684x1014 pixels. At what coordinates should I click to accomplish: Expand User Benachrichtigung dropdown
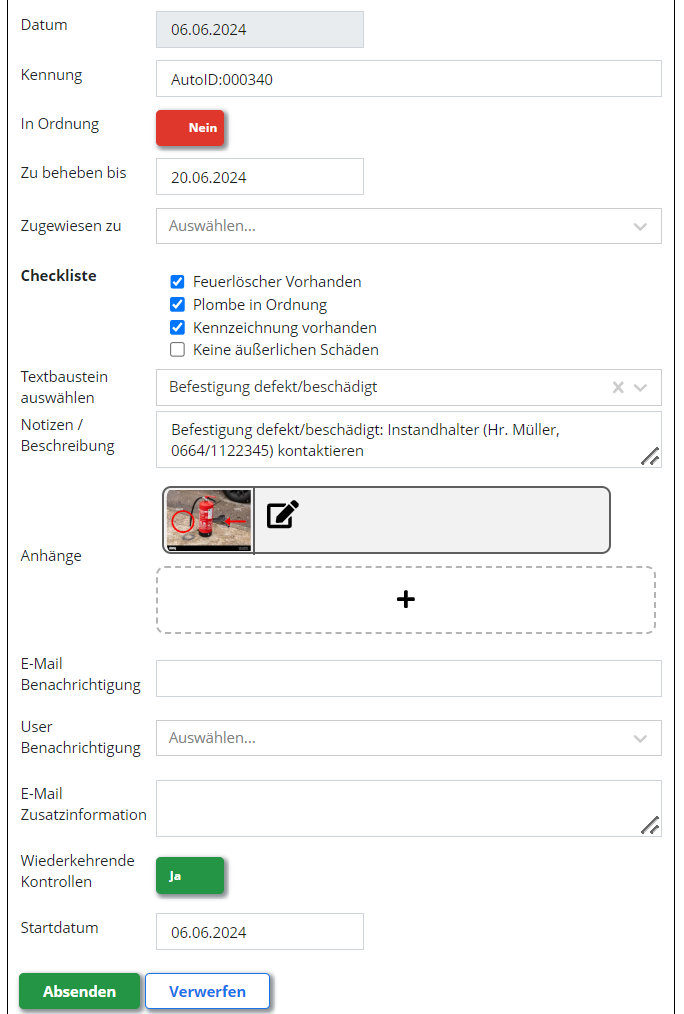409,738
